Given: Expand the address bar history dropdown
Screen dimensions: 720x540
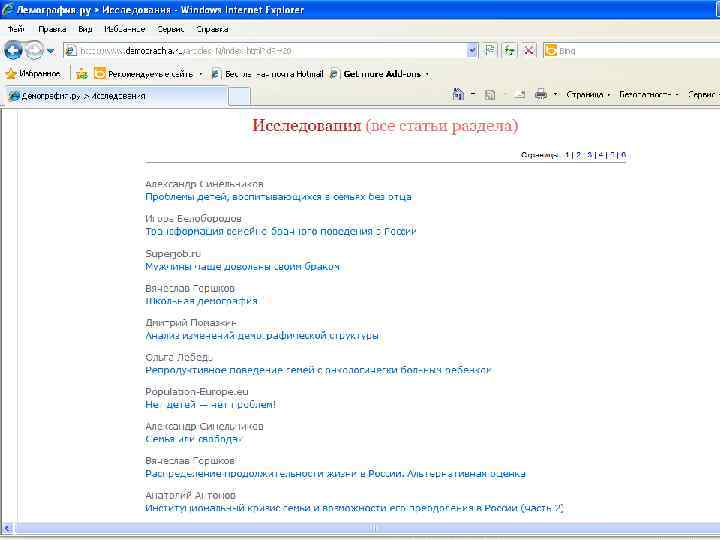Looking at the screenshot, I should [x=472, y=51].
